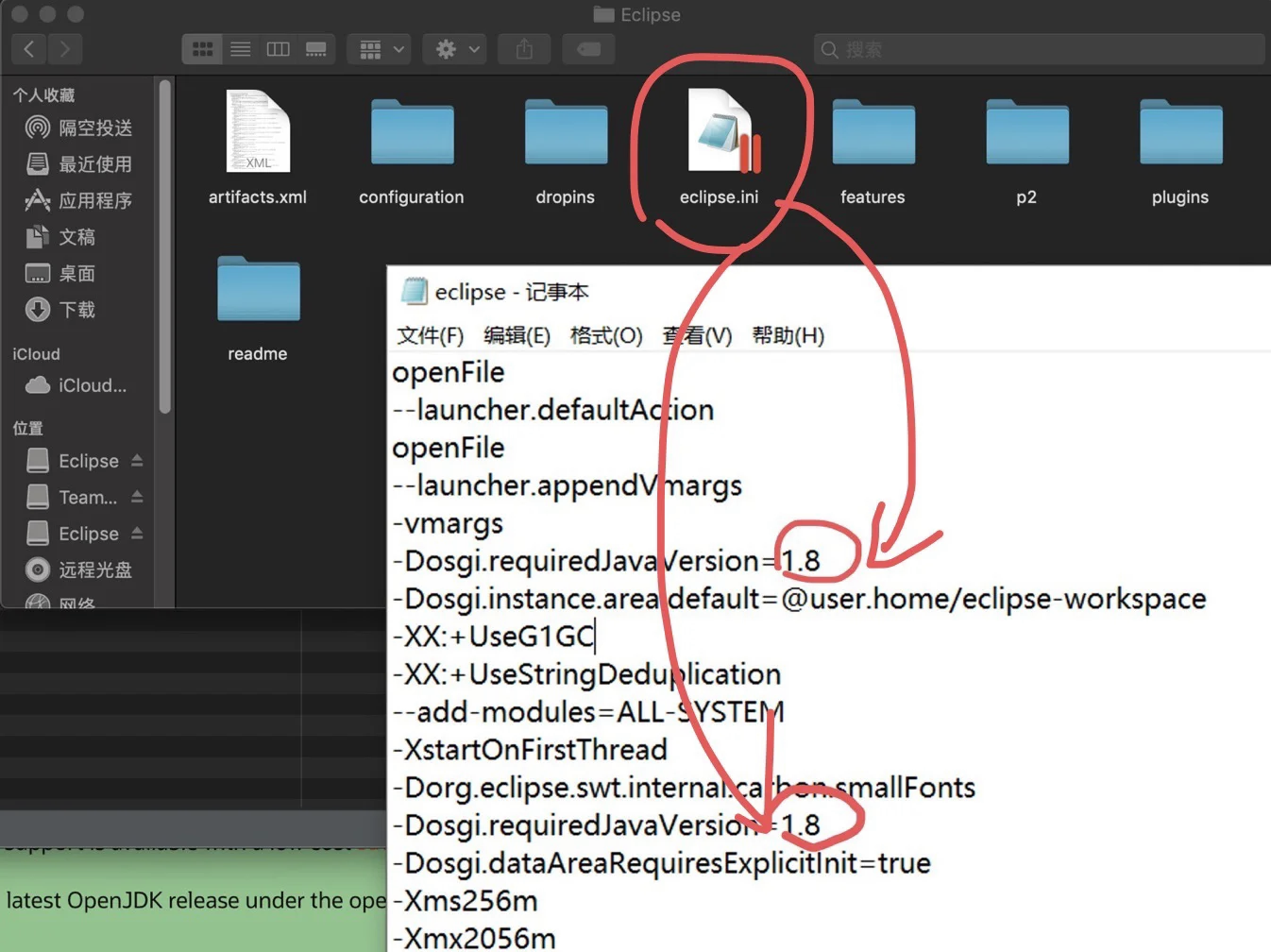
Task: Click the line "-XX:+UseG1GC" in Notepad
Action: coord(493,637)
